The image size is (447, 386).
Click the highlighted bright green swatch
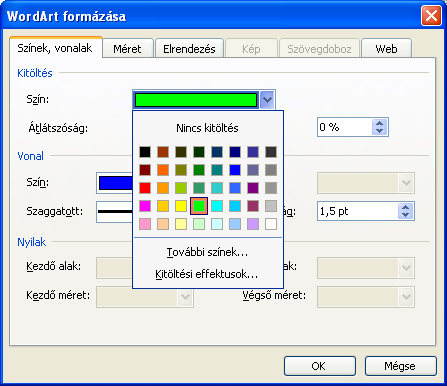pyautogui.click(x=199, y=206)
